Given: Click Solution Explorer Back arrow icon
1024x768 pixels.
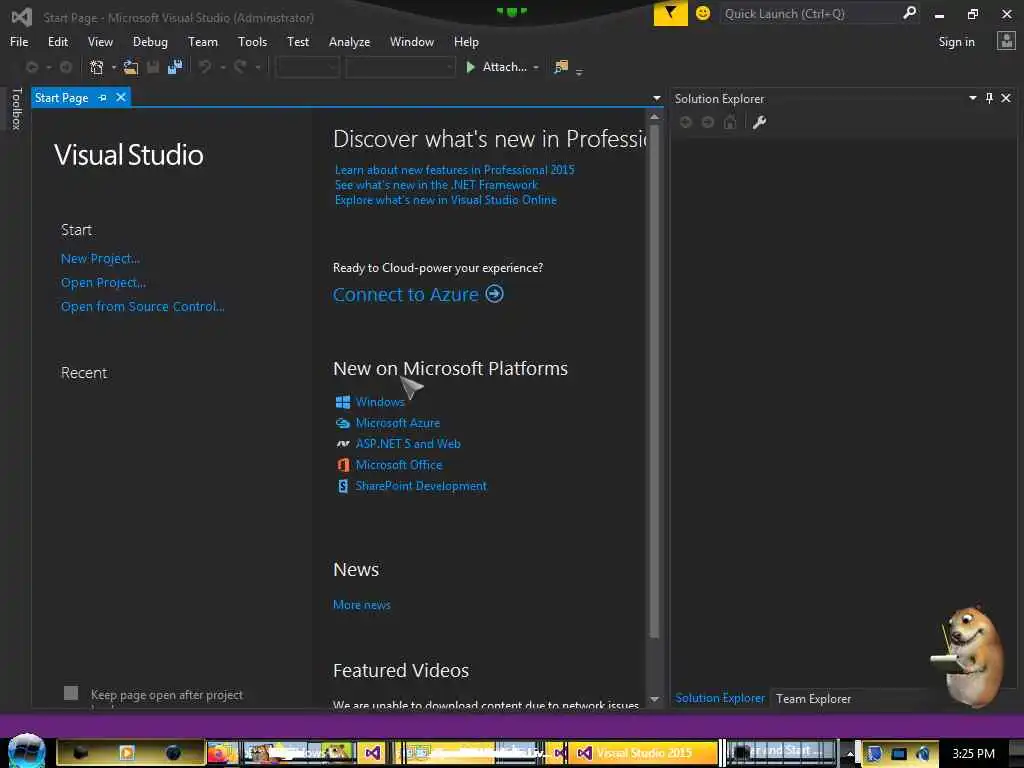Looking at the screenshot, I should (686, 122).
